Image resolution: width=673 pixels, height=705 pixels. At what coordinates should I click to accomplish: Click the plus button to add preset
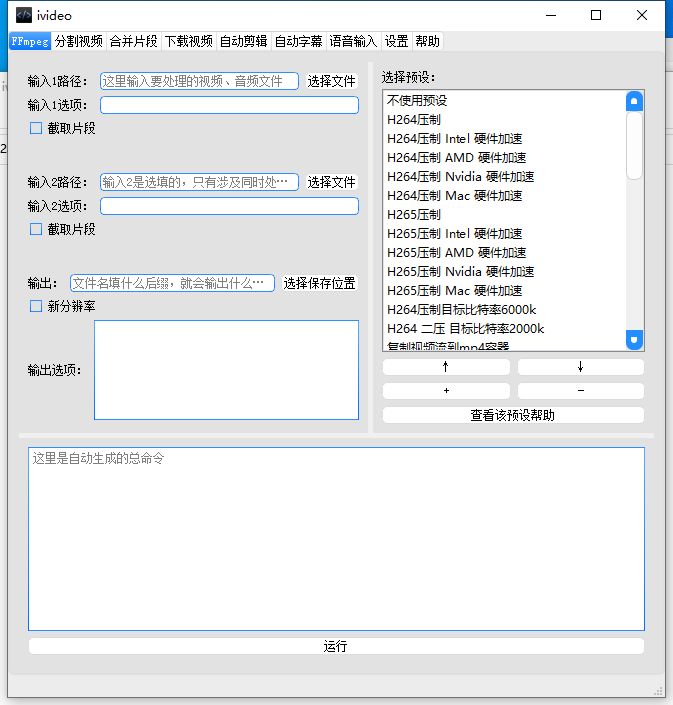click(446, 391)
